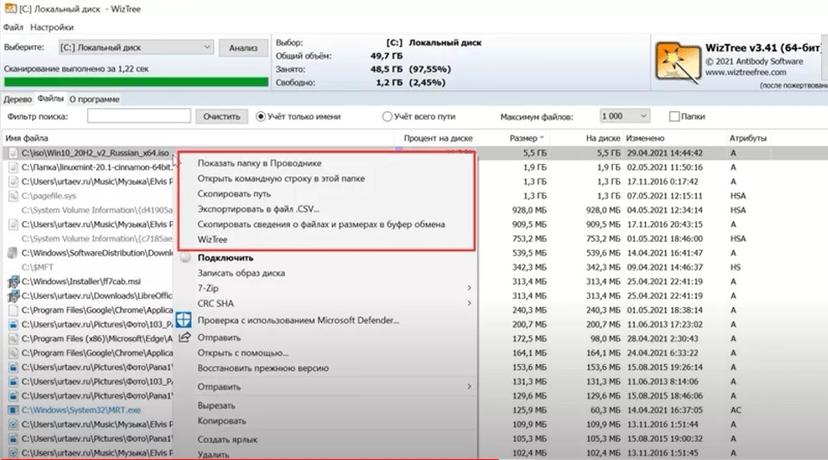Expand the CRC SHA submenu
This screenshot has width=828, height=460.
click(469, 303)
